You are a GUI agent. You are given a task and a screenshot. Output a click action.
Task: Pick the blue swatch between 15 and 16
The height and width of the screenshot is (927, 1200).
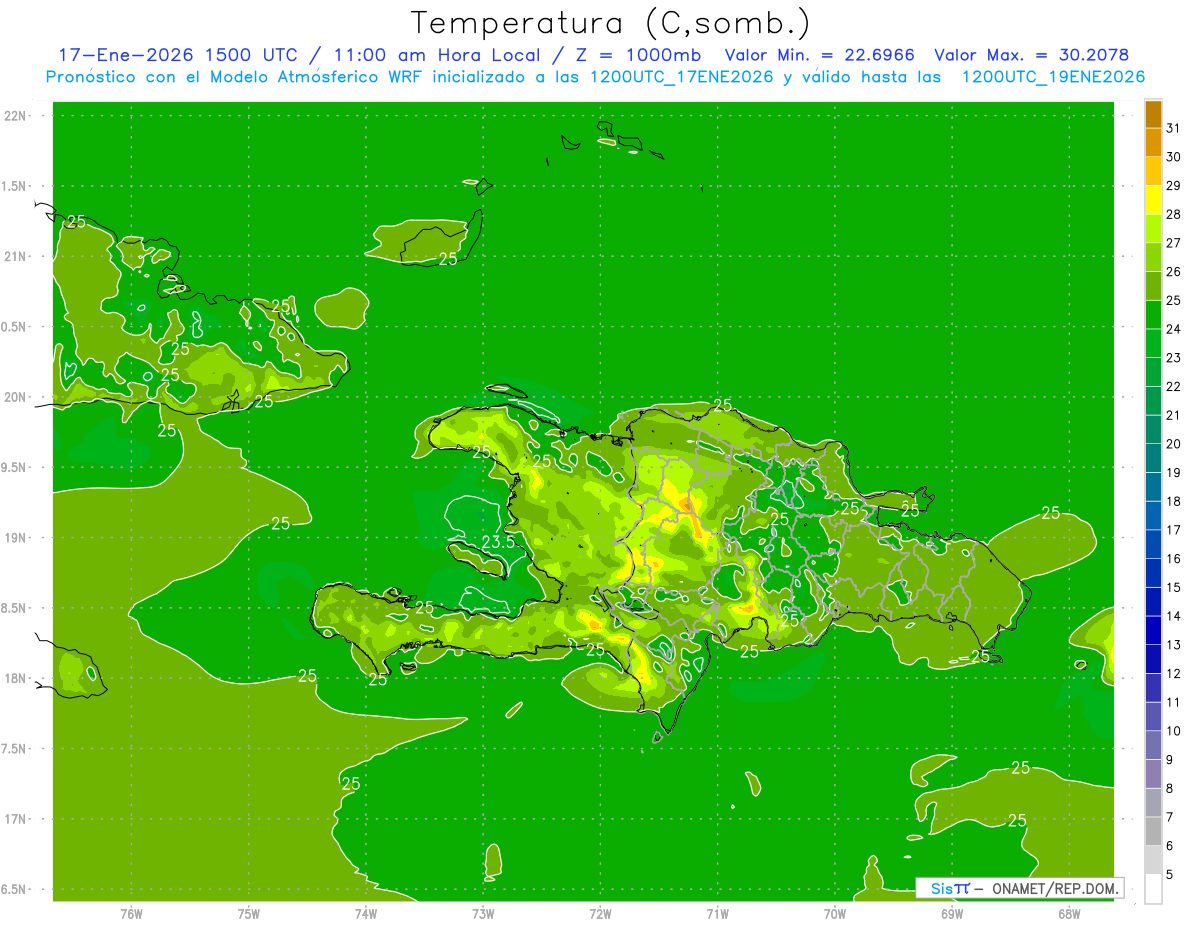pyautogui.click(x=1153, y=573)
